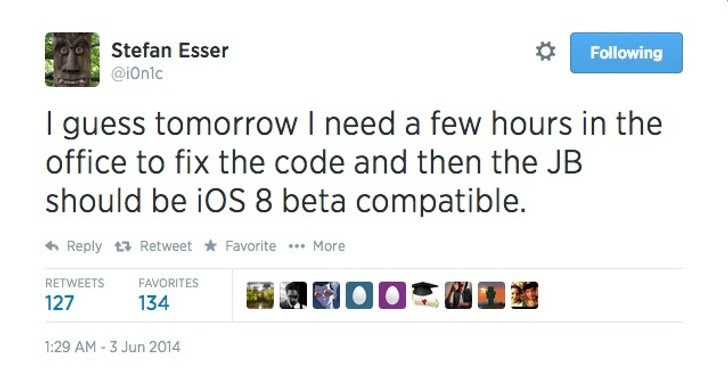Open Stefan Esser profile name link
Viewport: 728px width, 387px height.
[x=170, y=50]
